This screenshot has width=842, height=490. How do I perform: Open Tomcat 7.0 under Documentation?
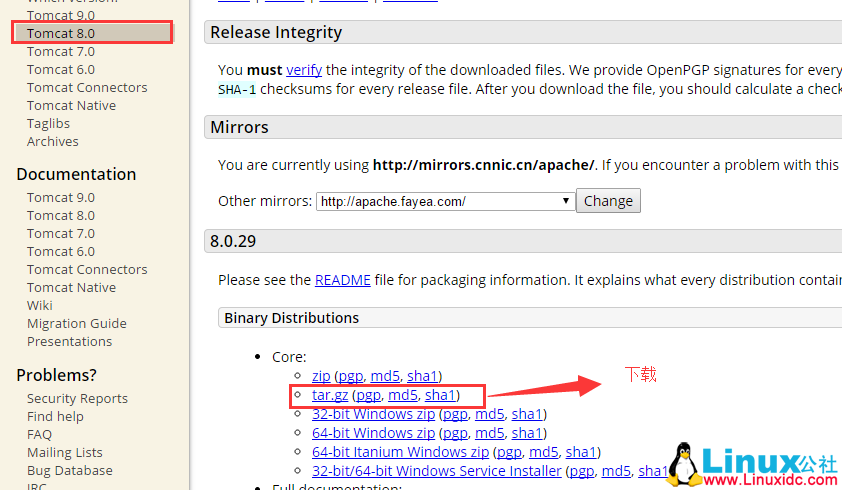tap(61, 234)
